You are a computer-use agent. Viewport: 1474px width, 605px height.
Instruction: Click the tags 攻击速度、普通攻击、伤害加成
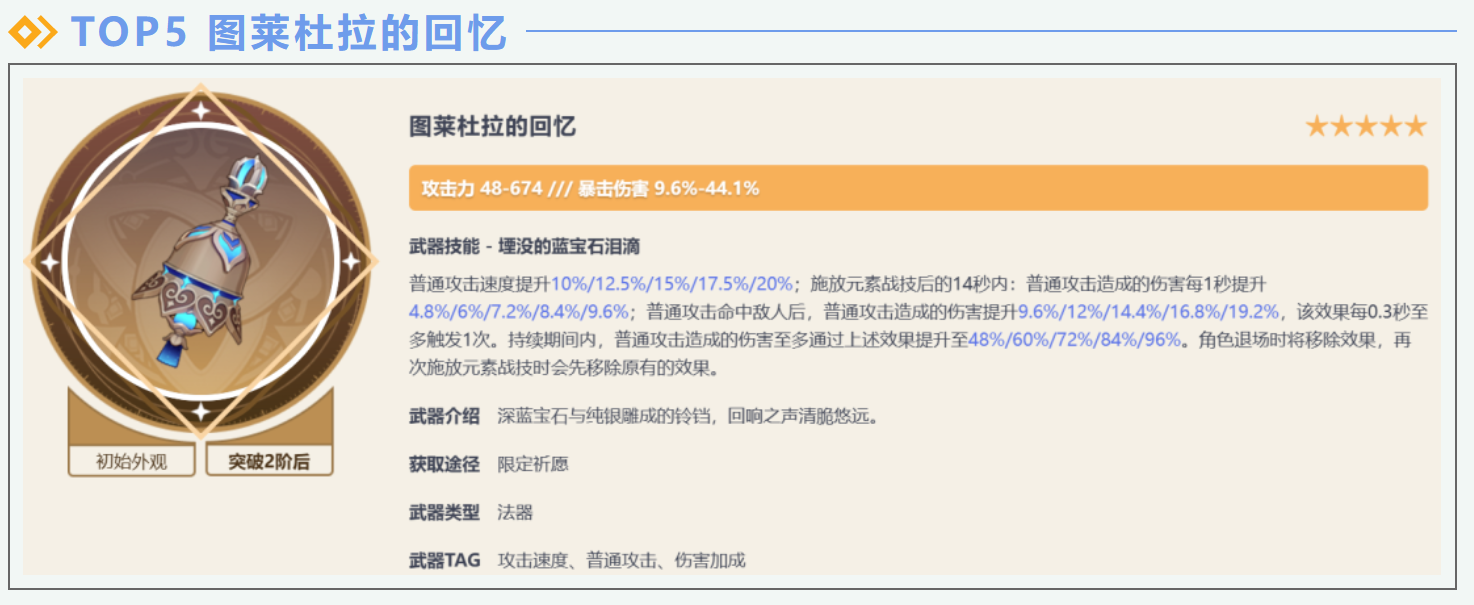(622, 560)
